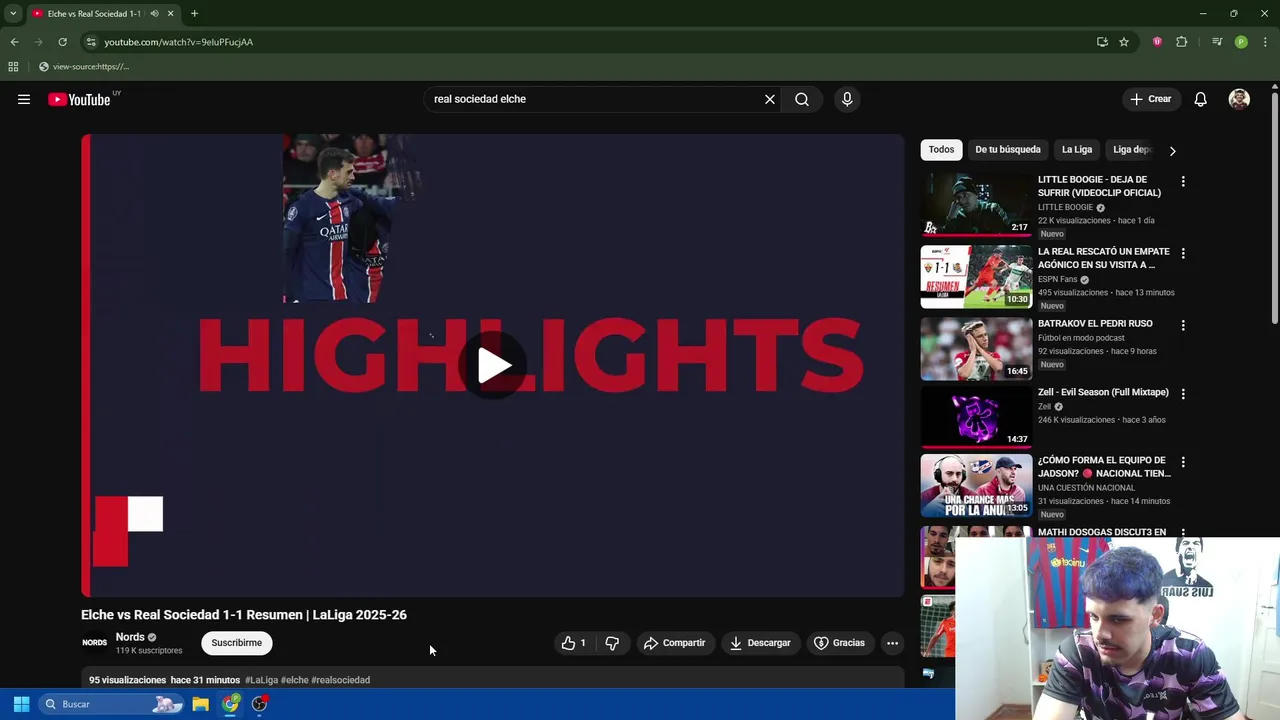This screenshot has height=720, width=1280.
Task: Open options for LA REAL RESCATÓ video
Action: click(1183, 254)
